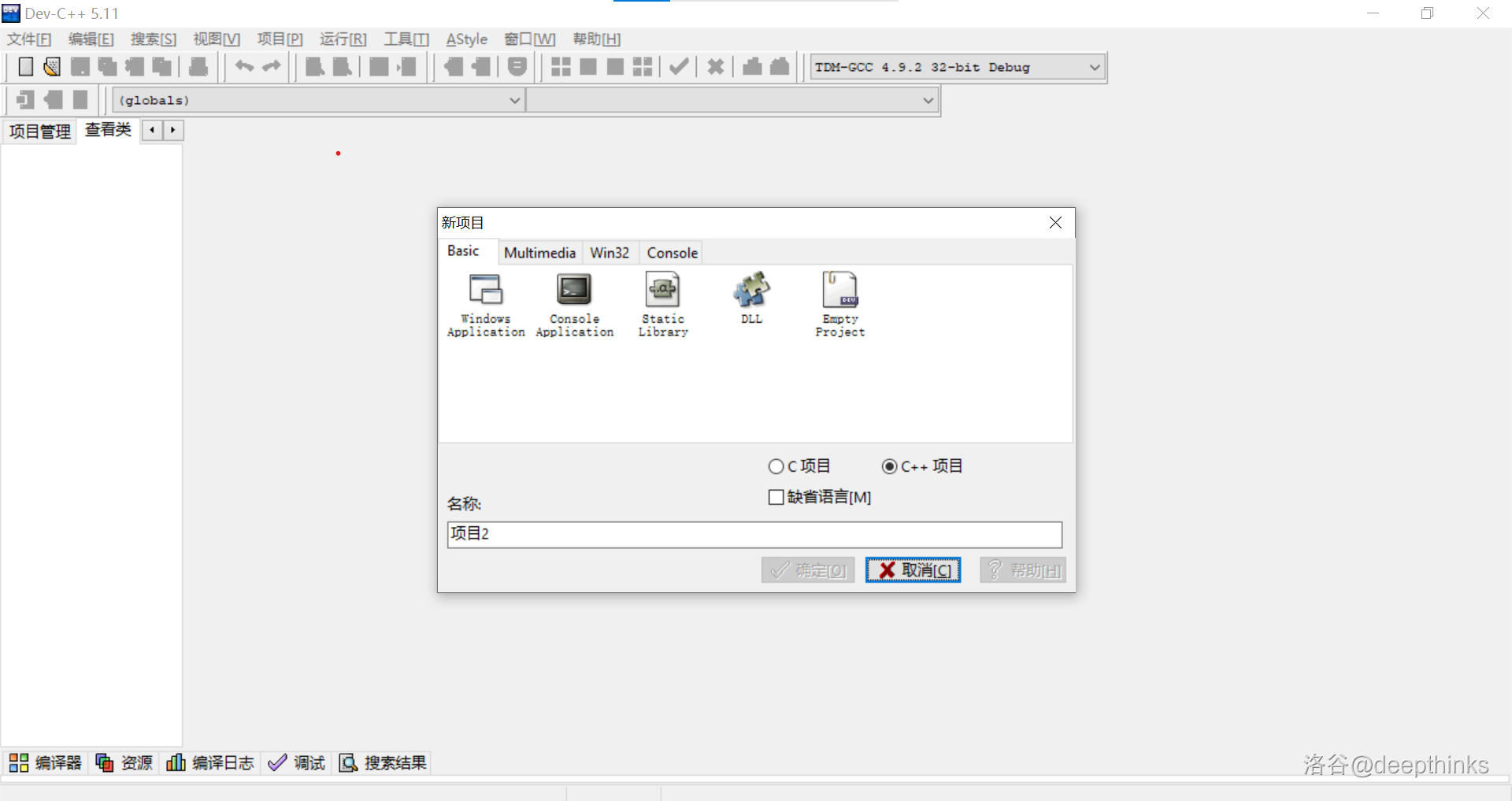
Task: Click the Profile analysis toolbar icon
Action: tap(752, 67)
